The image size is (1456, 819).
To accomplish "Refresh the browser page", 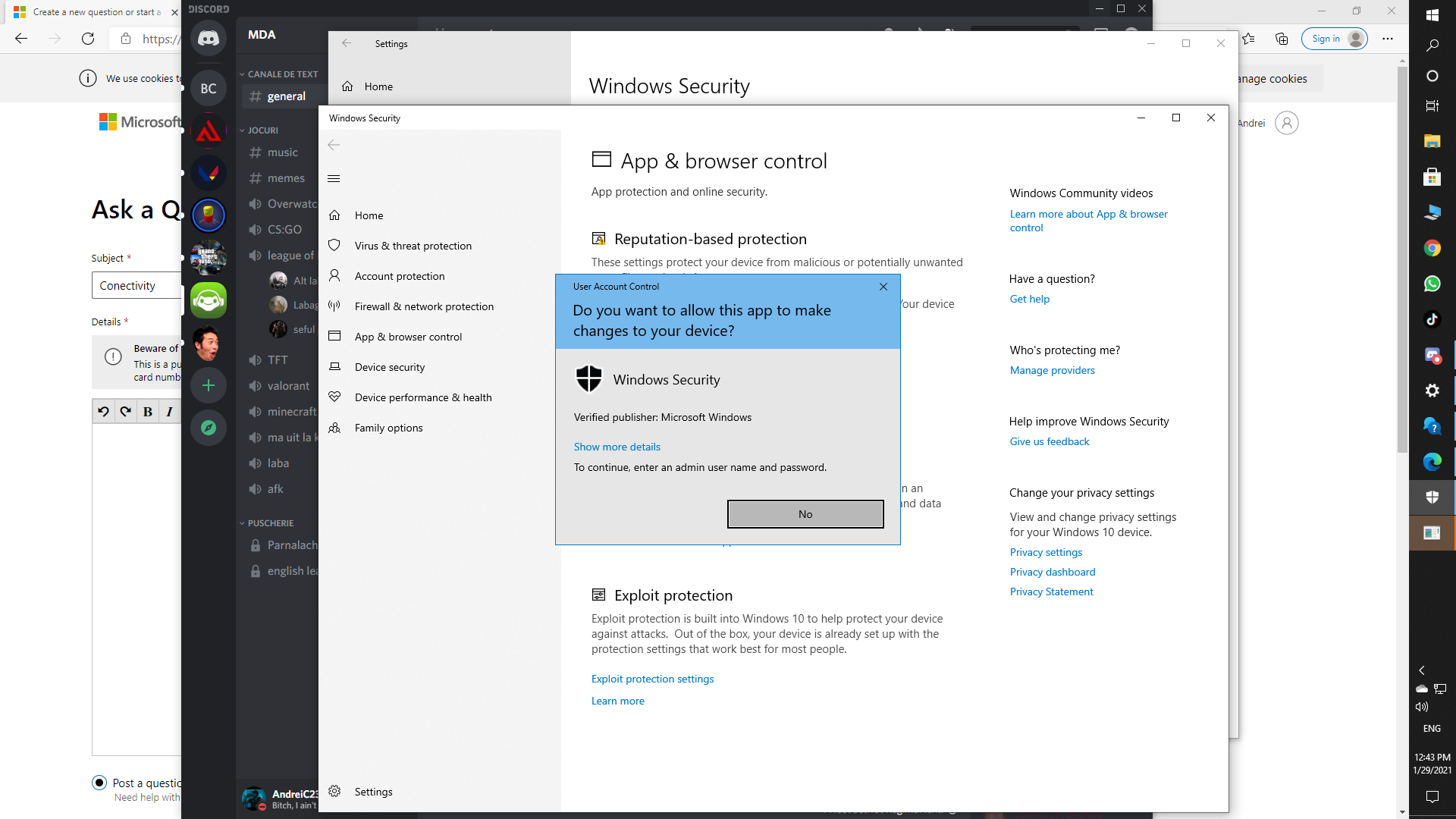I will (88, 39).
